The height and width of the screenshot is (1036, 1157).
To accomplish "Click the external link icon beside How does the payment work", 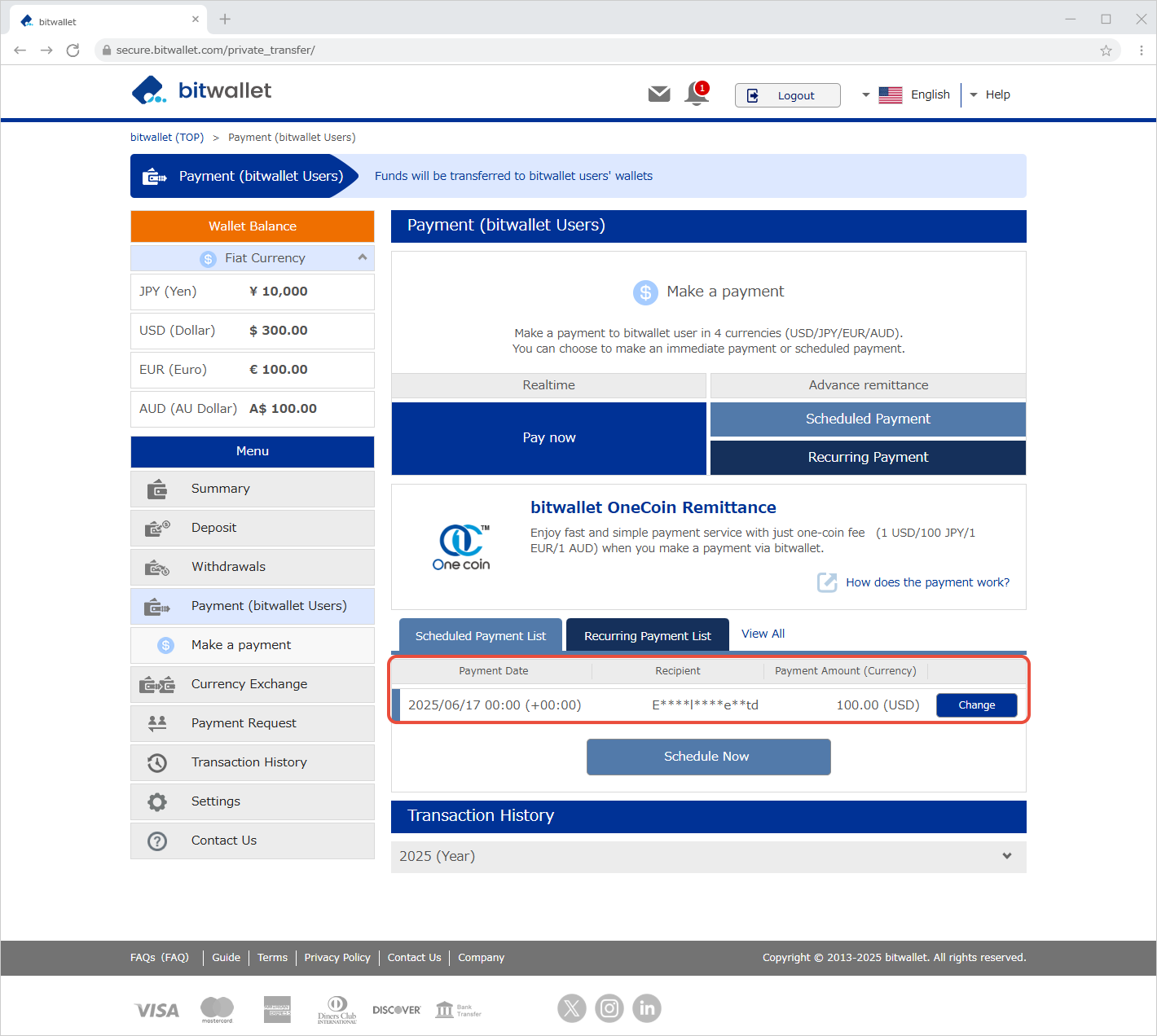I will (x=827, y=582).
